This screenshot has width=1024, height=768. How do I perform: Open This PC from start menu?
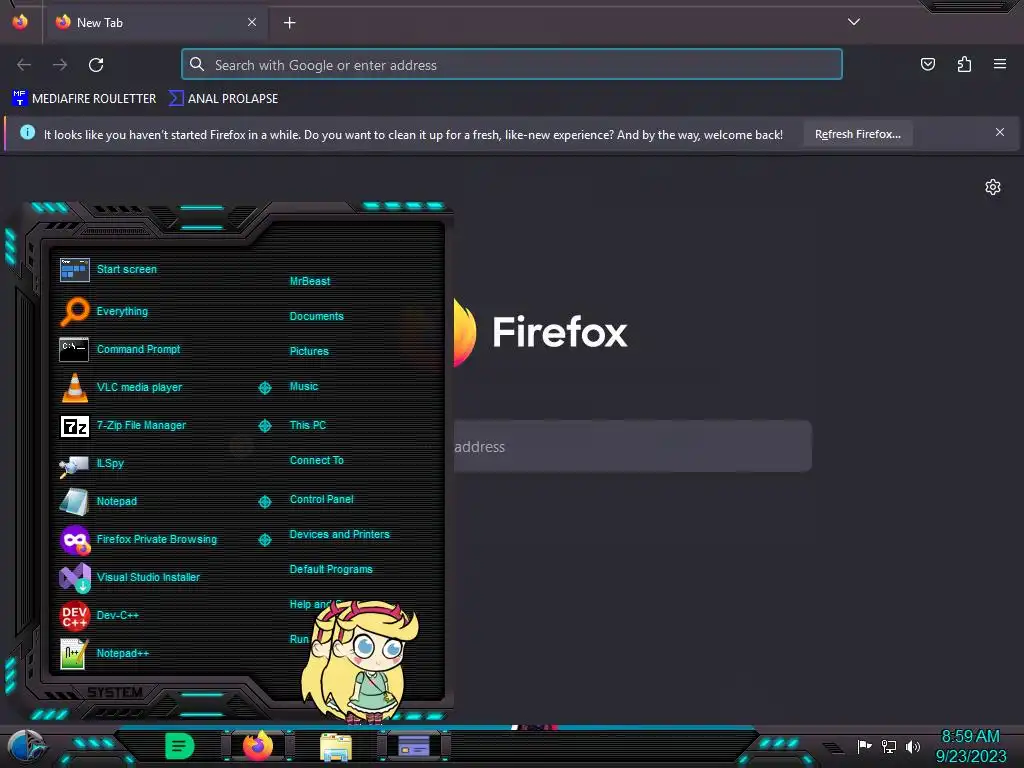pyautogui.click(x=308, y=425)
